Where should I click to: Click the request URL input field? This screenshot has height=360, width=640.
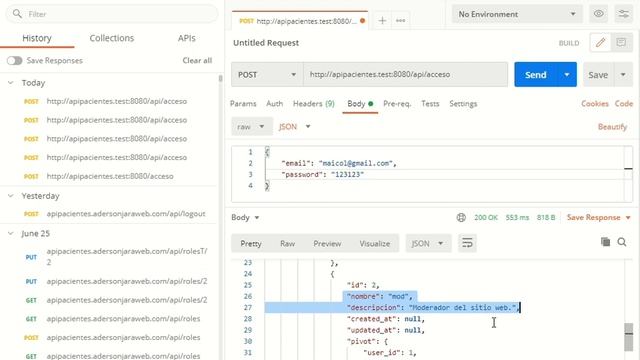[406, 75]
